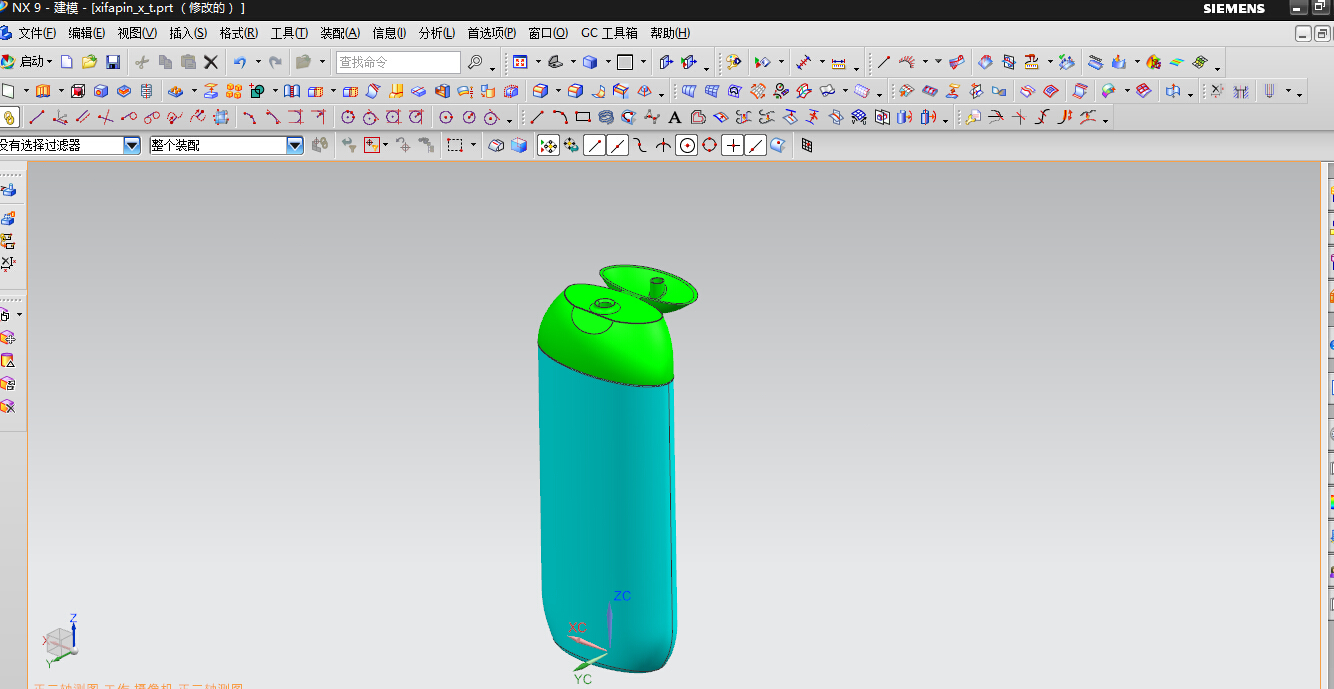Open the 编辑(E) menu
This screenshot has width=1334, height=689.
point(87,33)
